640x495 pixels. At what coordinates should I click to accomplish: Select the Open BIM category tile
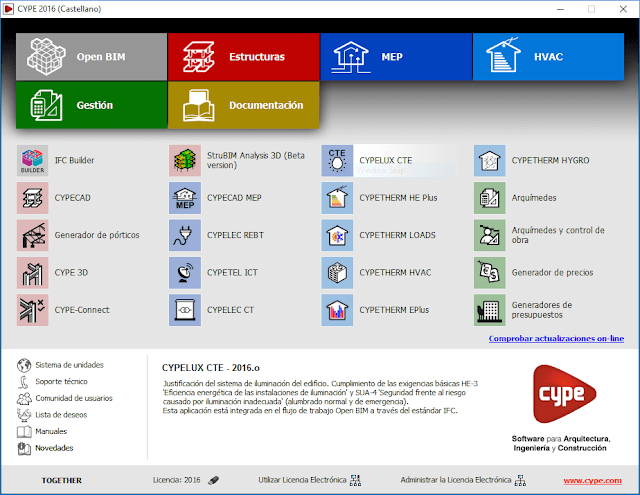(x=91, y=57)
